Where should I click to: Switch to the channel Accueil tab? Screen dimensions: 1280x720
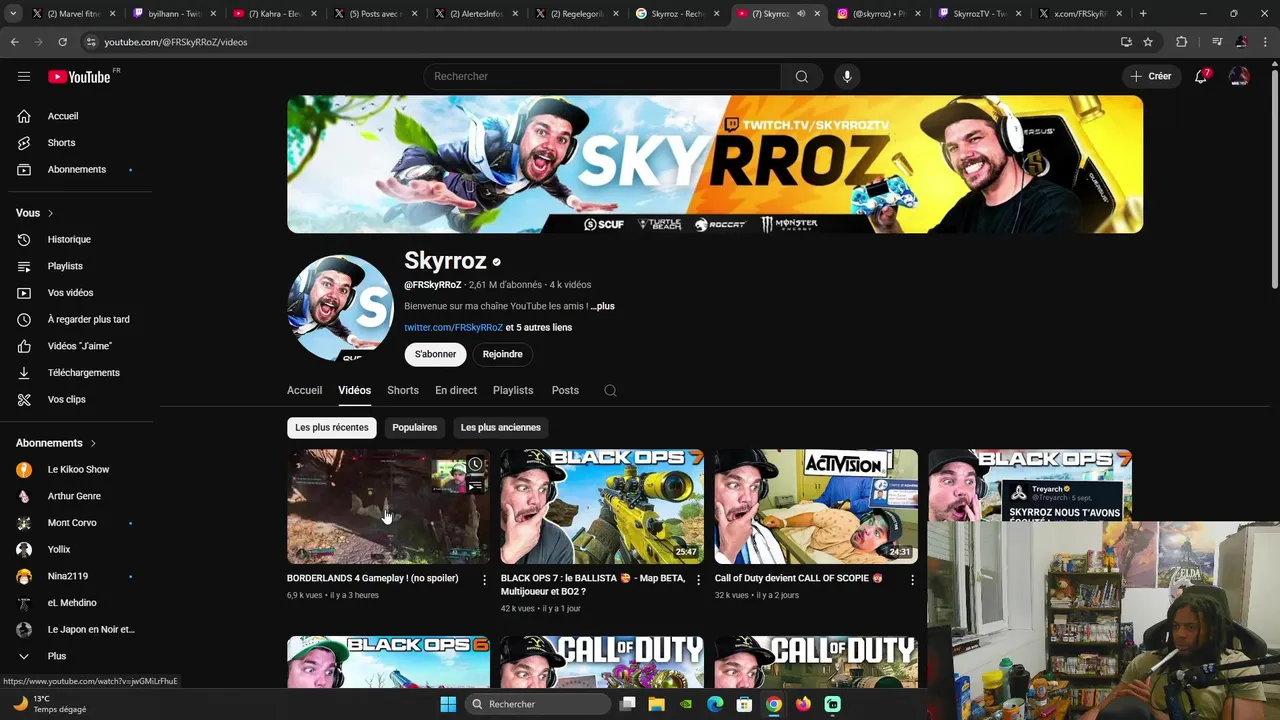pos(304,390)
